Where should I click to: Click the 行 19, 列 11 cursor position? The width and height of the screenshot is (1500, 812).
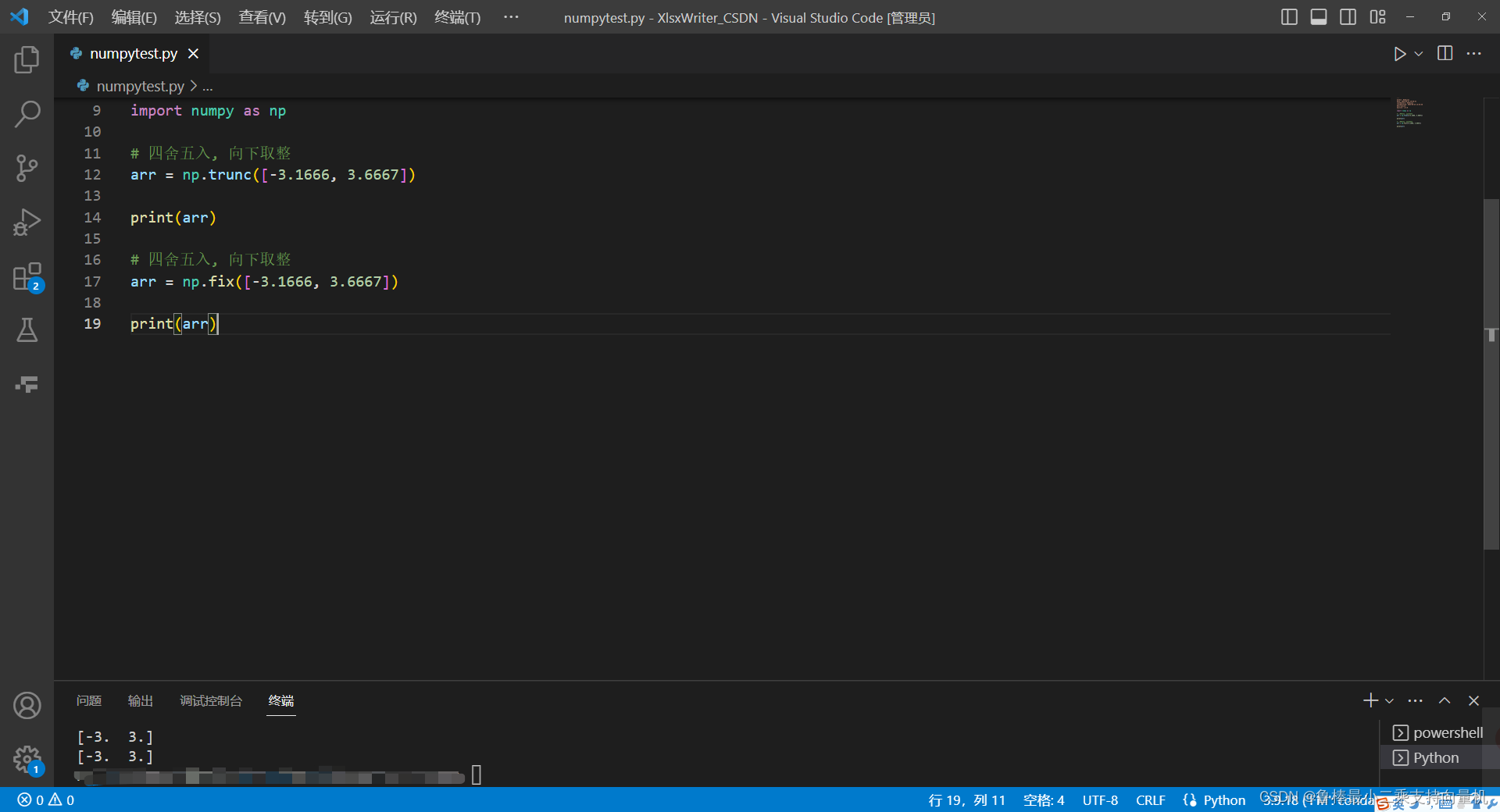point(966,800)
